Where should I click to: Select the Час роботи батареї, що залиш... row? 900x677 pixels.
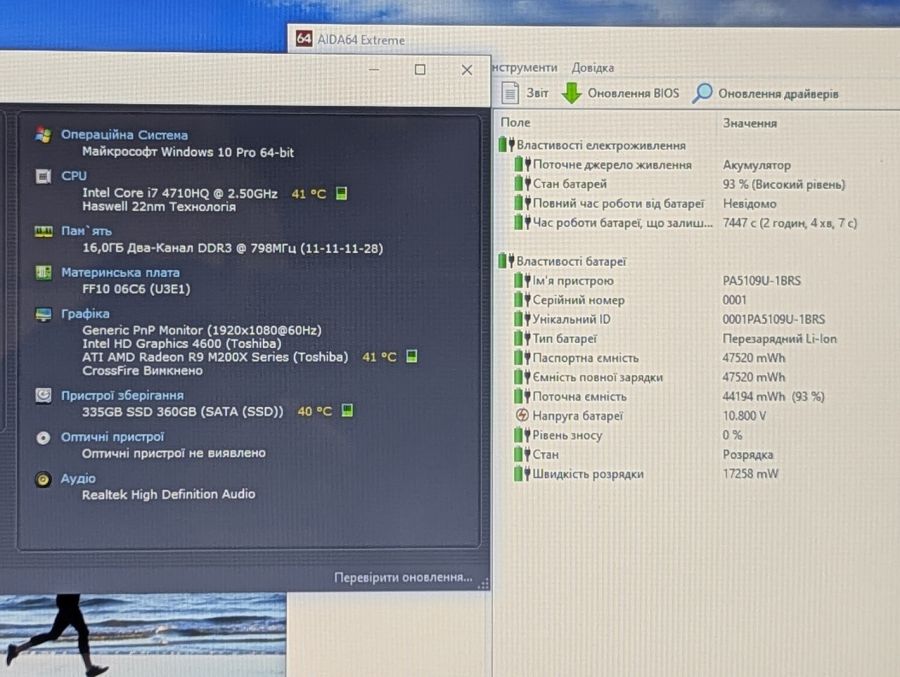tap(686, 223)
